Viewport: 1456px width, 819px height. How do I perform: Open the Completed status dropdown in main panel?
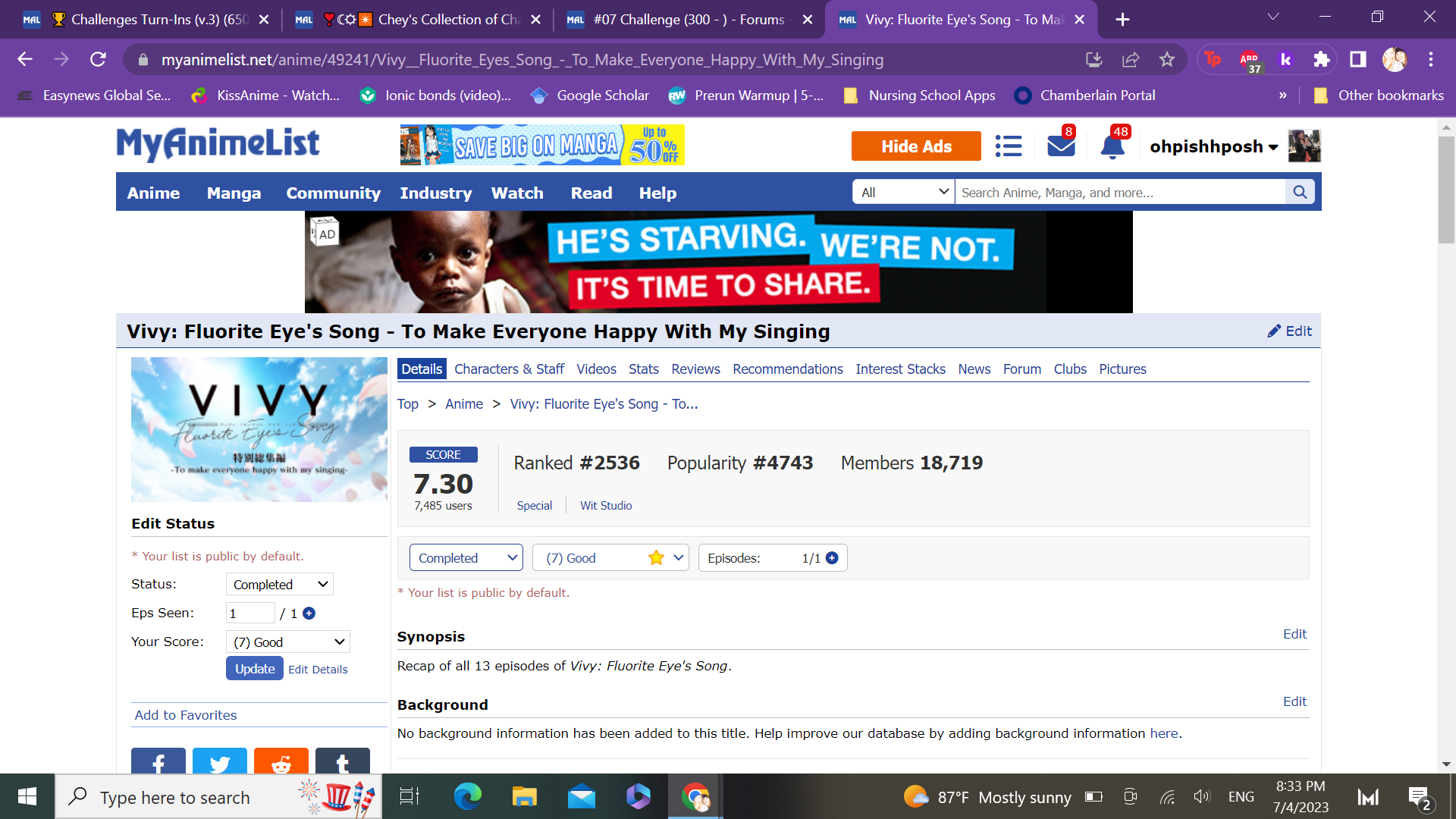(466, 558)
